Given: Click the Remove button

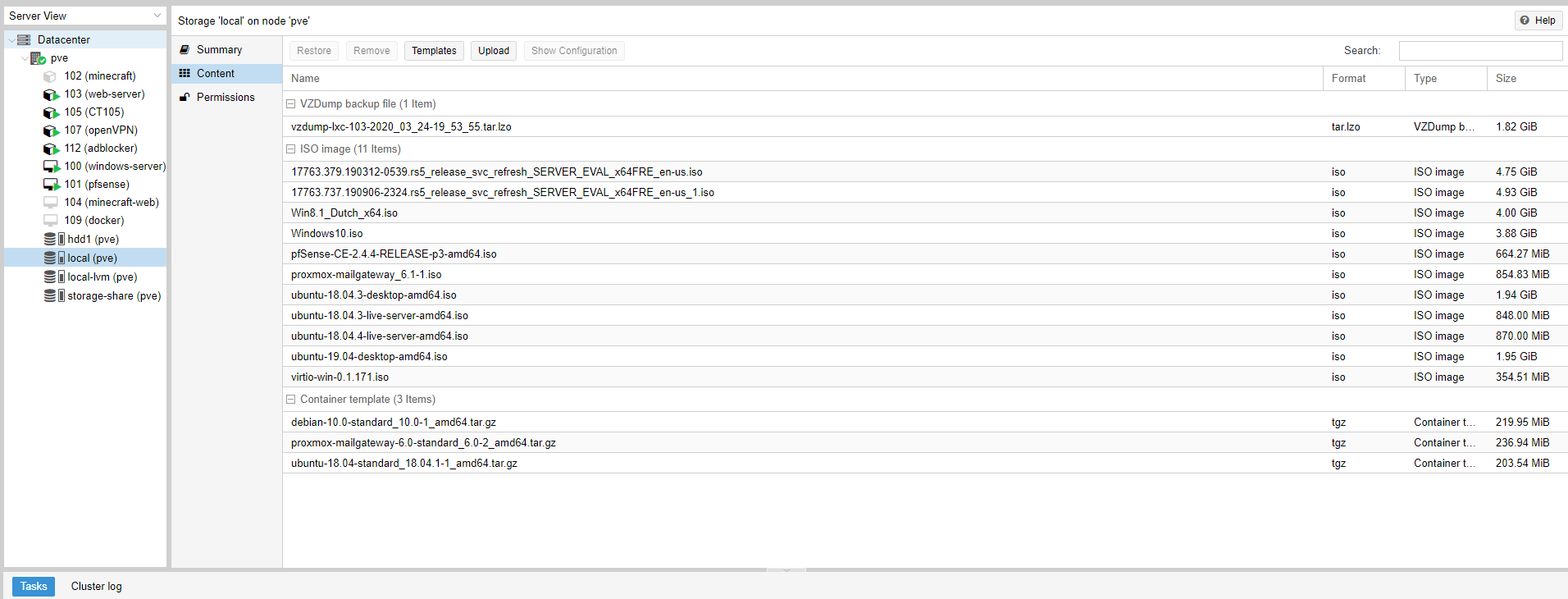Looking at the screenshot, I should coord(371,51).
